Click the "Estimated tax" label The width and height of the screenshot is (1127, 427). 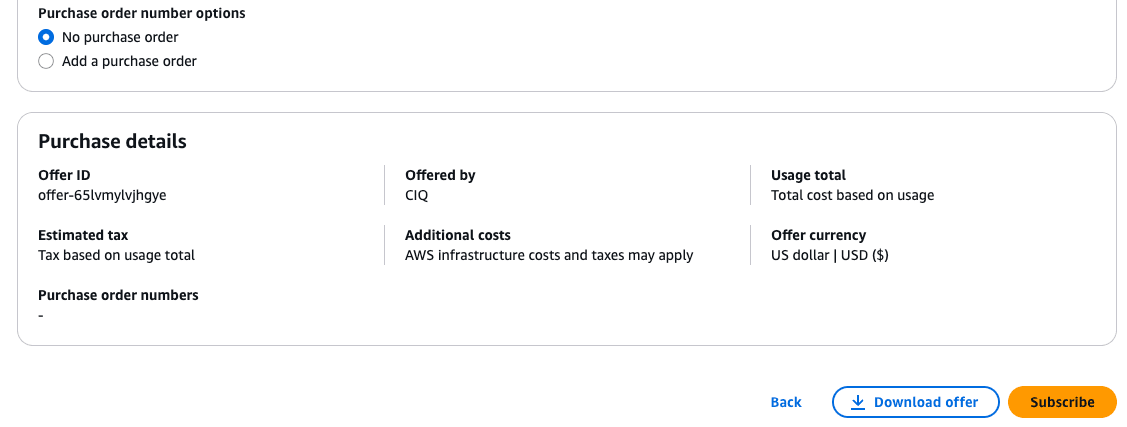tap(83, 235)
